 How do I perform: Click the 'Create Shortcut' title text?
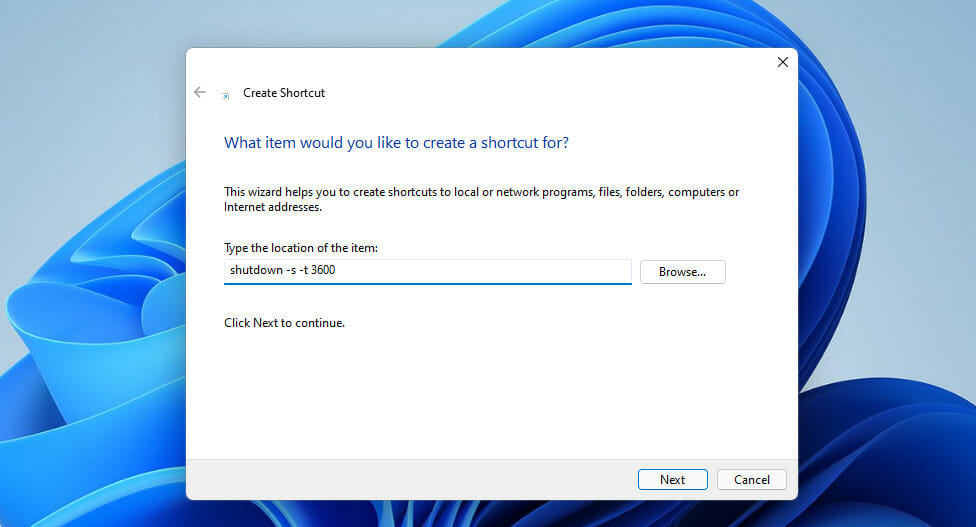pyautogui.click(x=284, y=93)
